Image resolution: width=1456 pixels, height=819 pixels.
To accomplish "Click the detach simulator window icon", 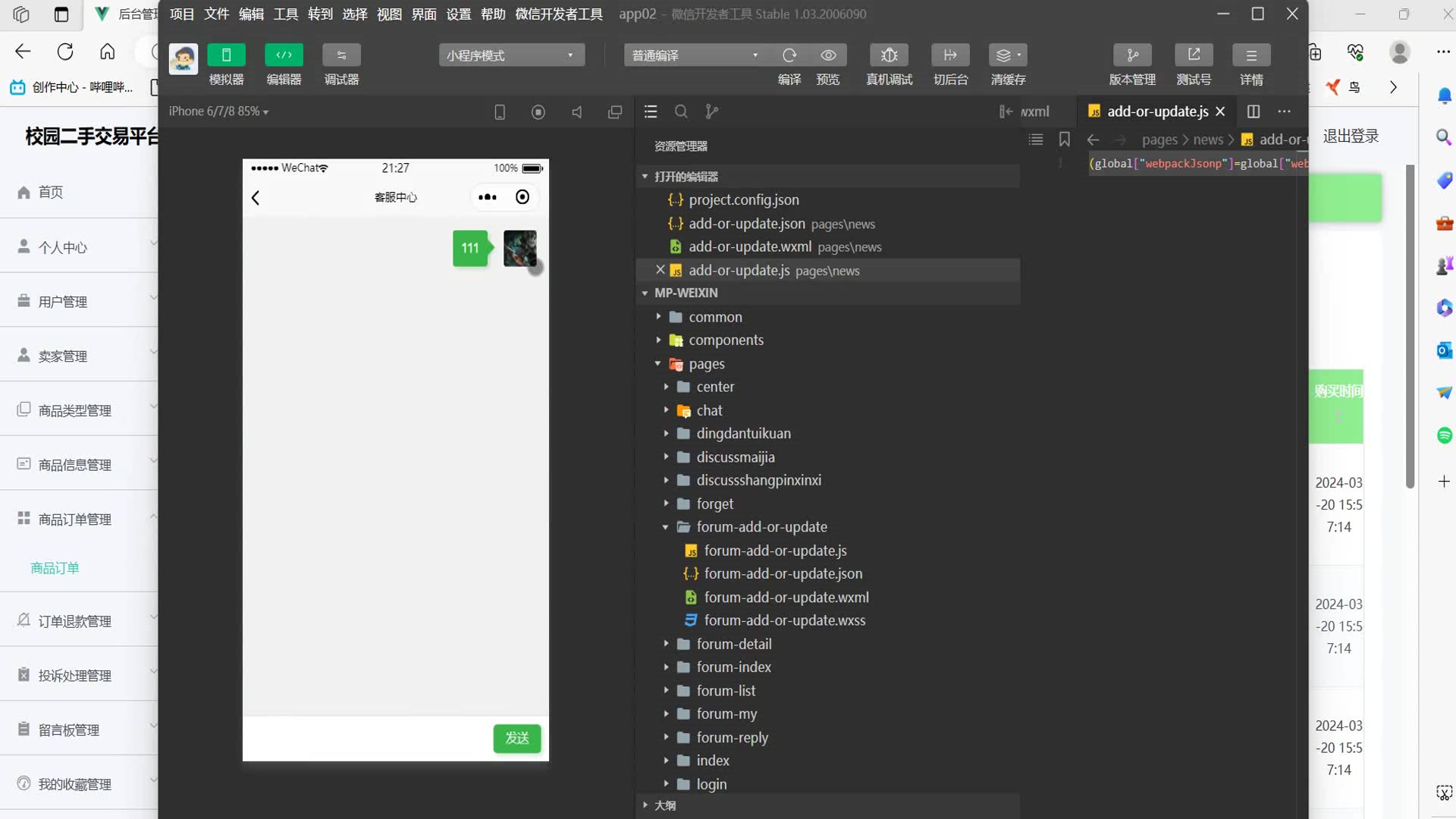I will point(615,112).
